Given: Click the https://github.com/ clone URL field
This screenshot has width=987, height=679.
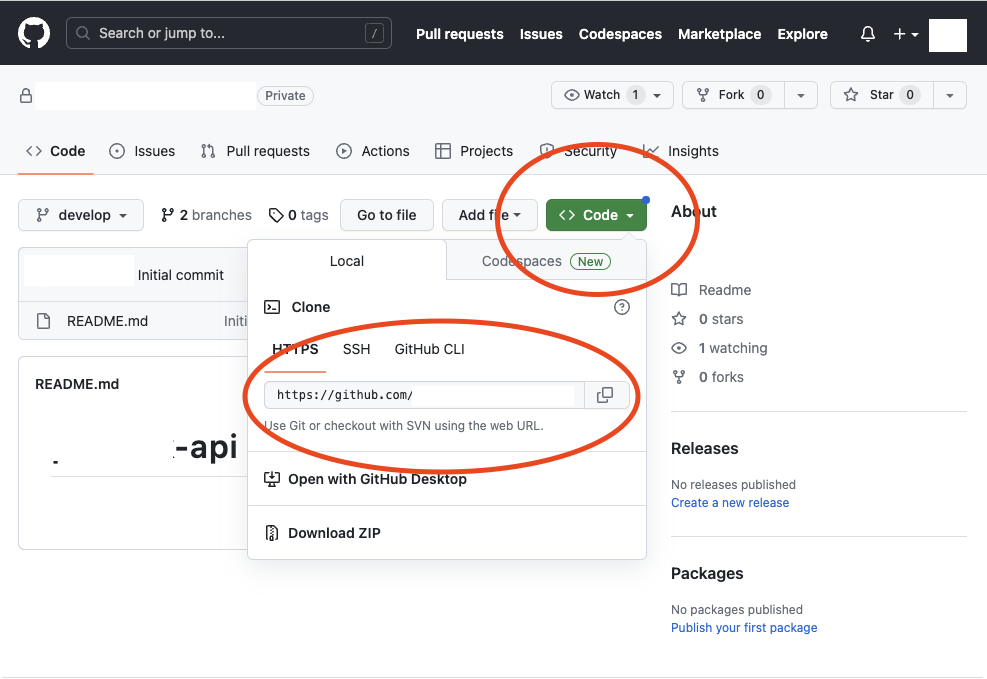Looking at the screenshot, I should pos(424,395).
